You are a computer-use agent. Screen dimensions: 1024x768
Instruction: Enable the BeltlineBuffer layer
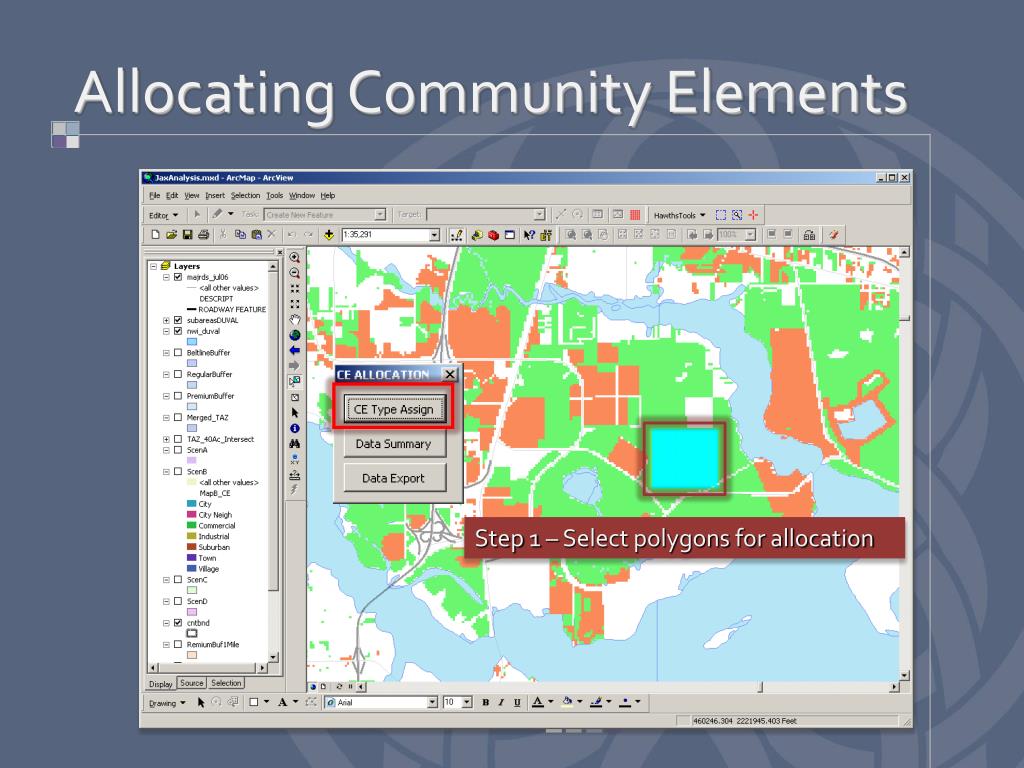pyautogui.click(x=178, y=353)
